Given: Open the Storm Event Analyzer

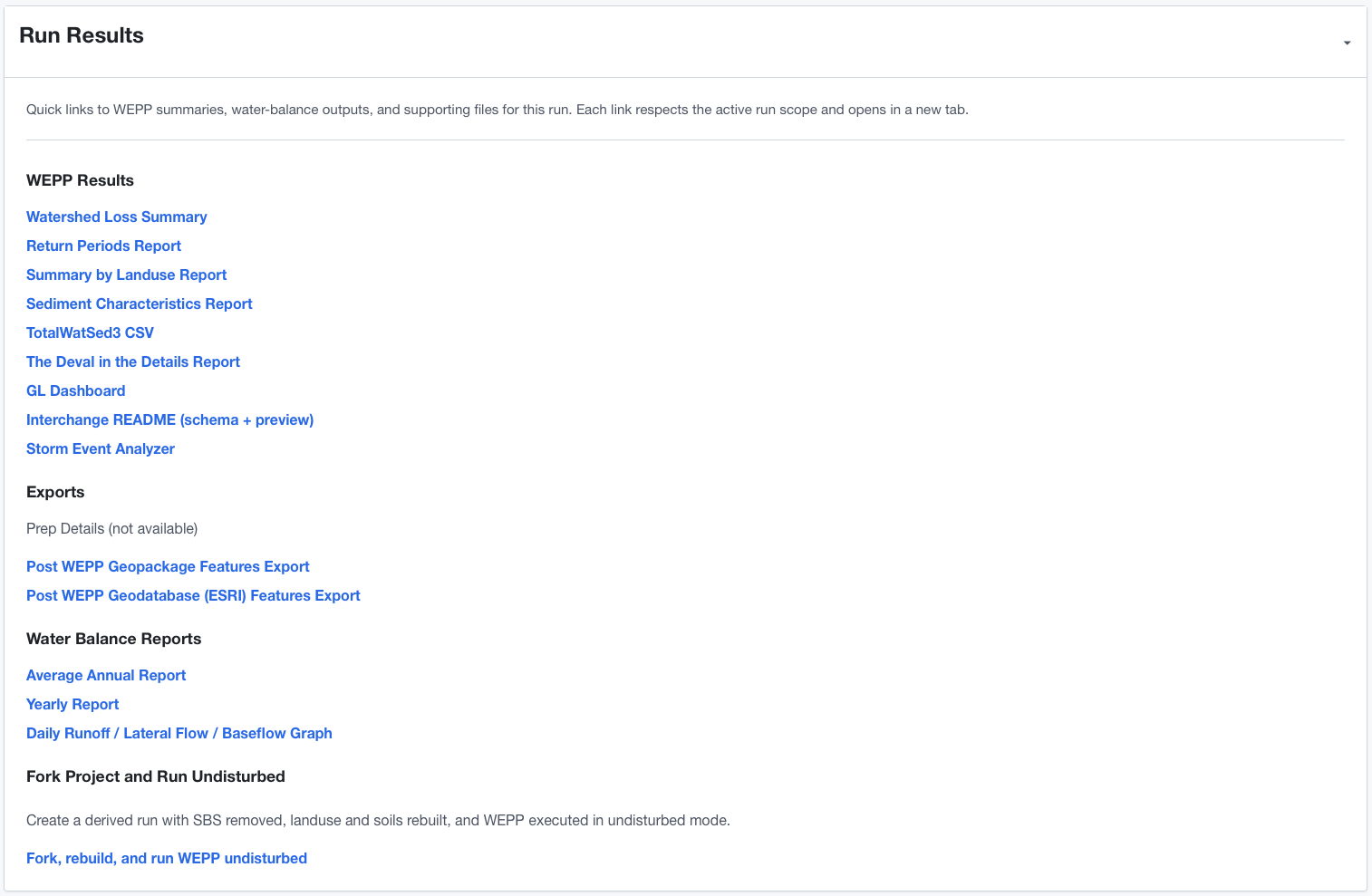Looking at the screenshot, I should pyautogui.click(x=100, y=448).
